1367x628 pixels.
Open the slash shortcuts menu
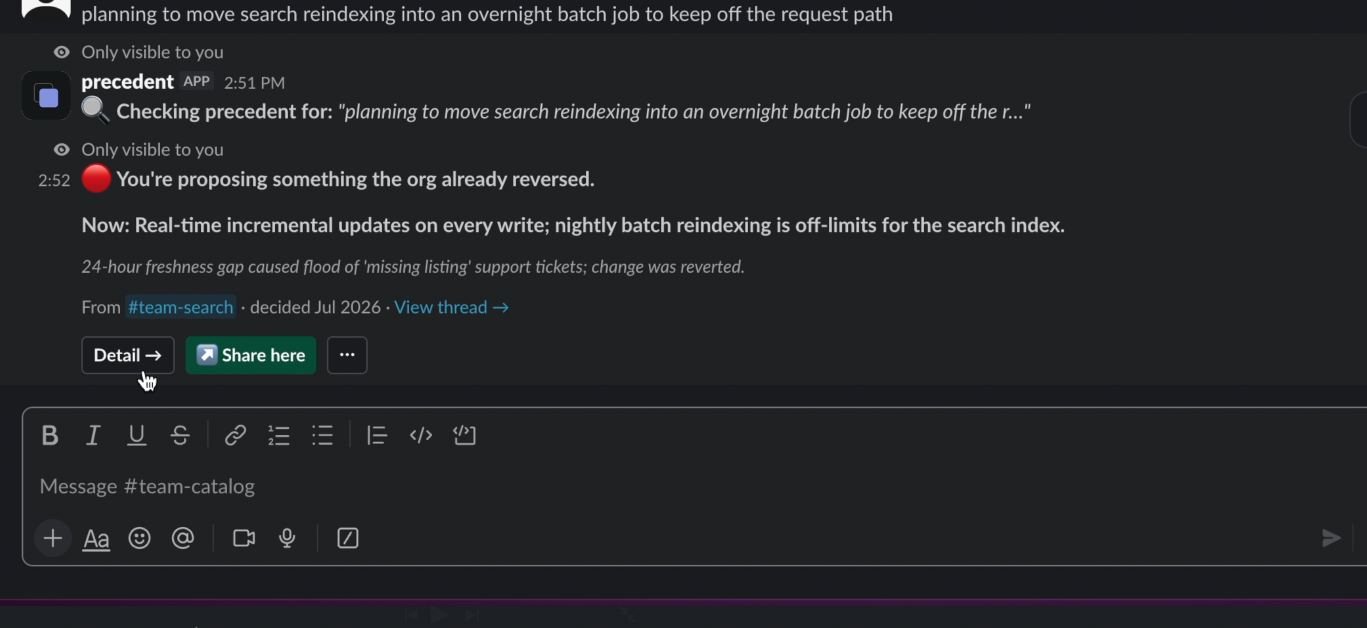[x=348, y=538]
